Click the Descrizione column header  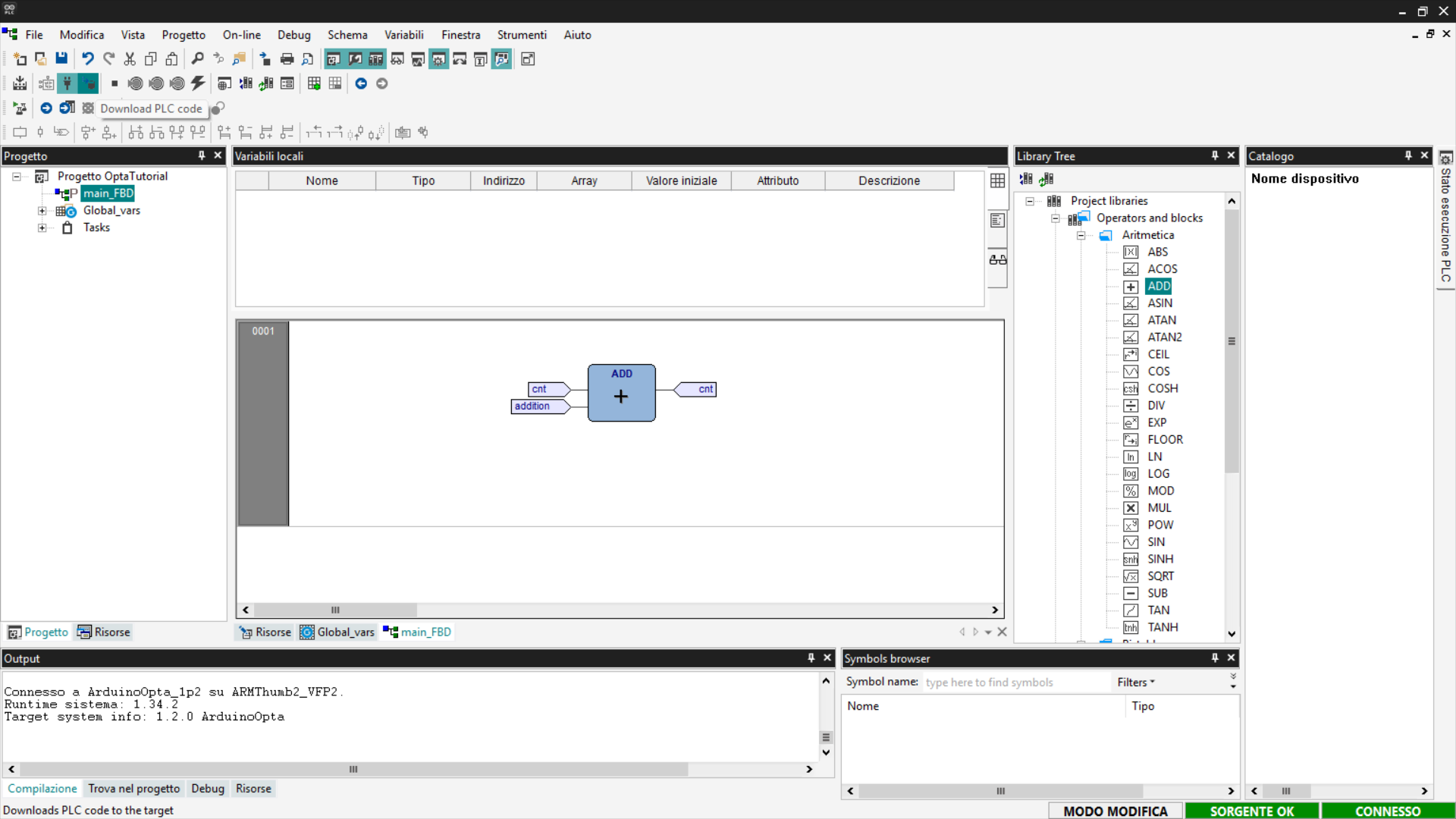889,180
